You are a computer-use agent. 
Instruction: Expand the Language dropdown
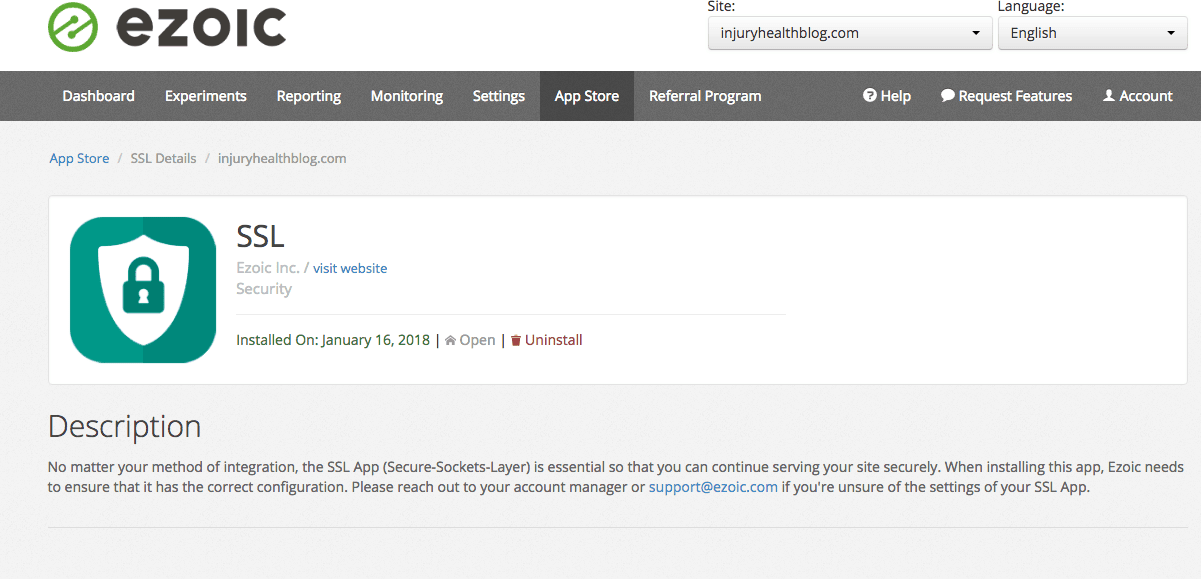pyautogui.click(x=1092, y=33)
